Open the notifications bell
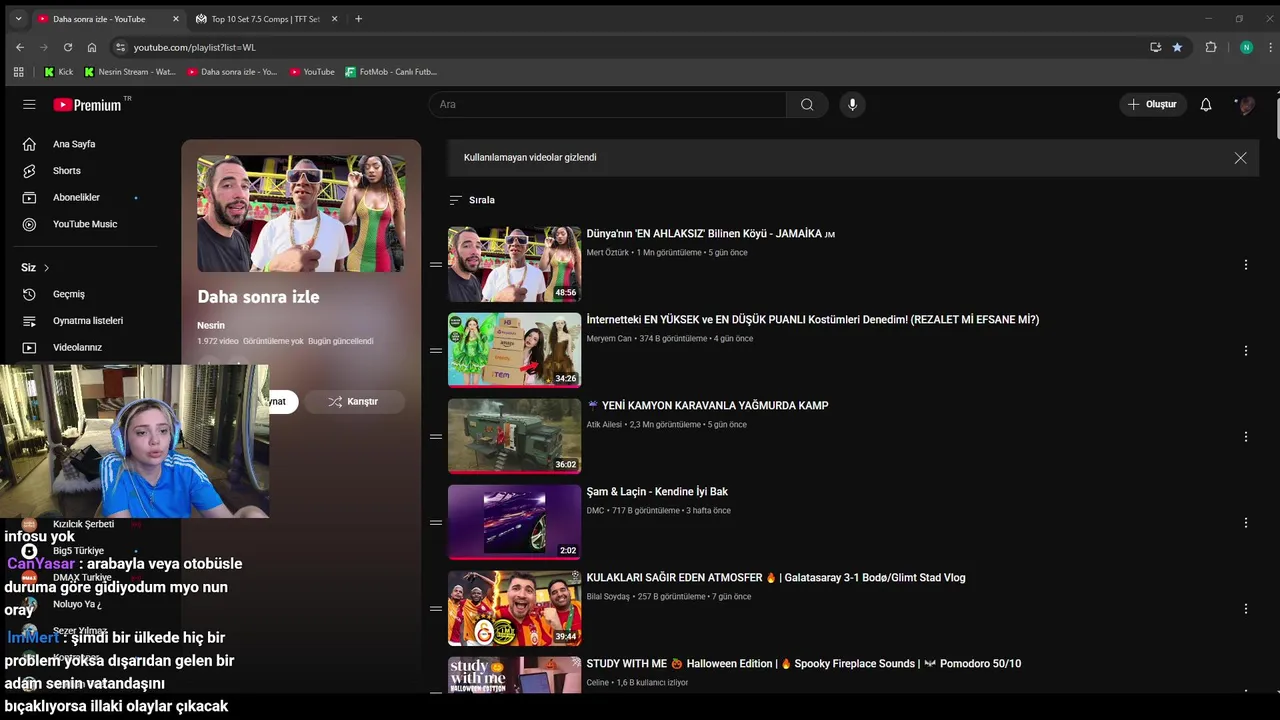Screen dimensions: 1280x720 [x=1206, y=104]
